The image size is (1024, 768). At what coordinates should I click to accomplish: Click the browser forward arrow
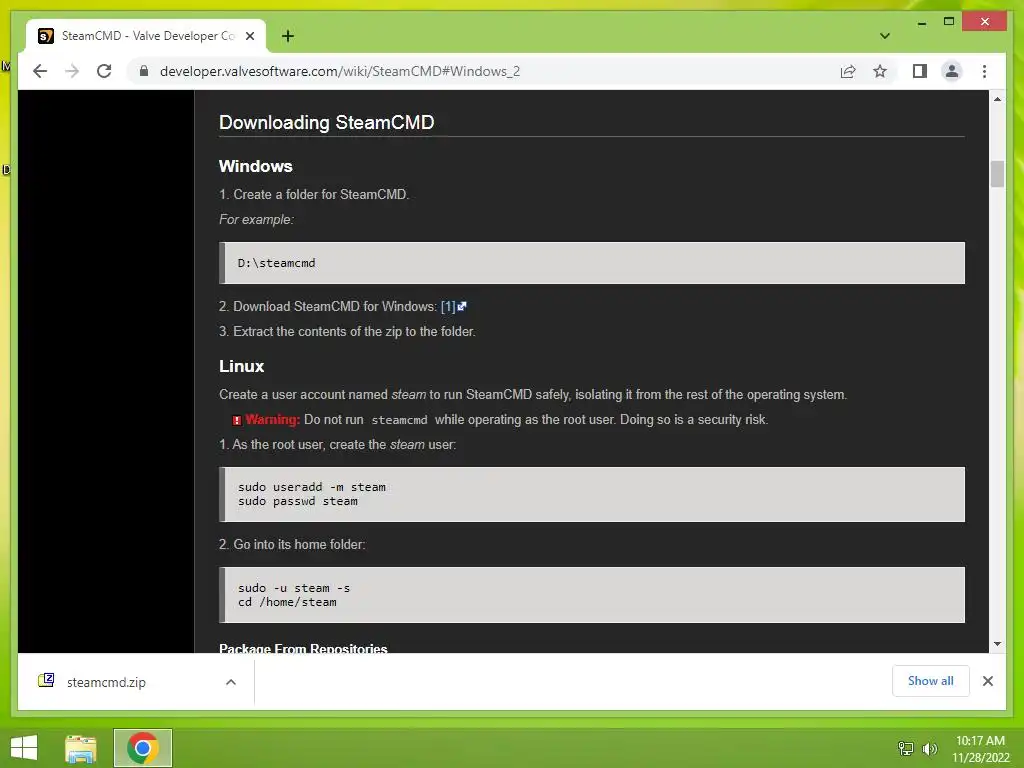point(72,71)
